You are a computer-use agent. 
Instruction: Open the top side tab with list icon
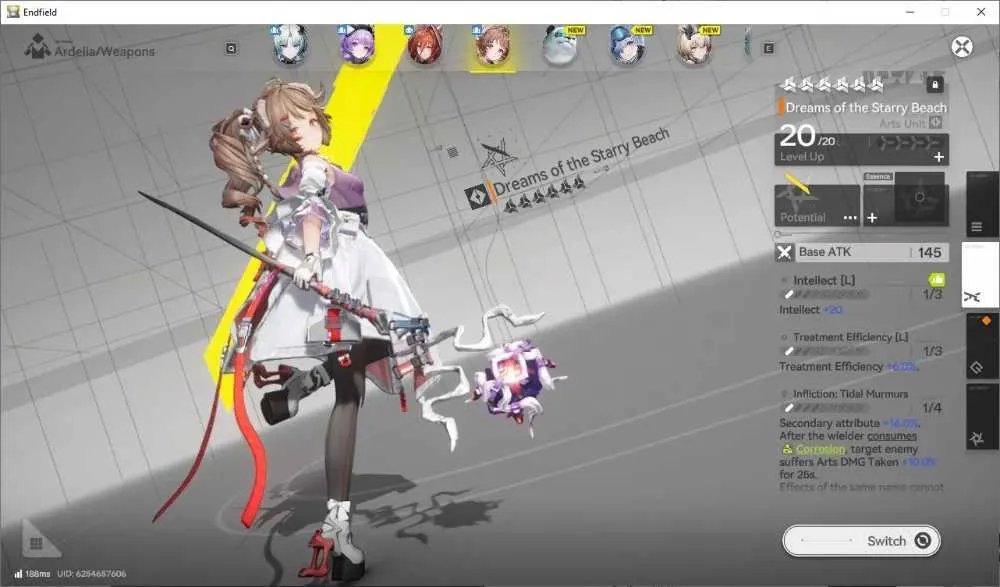coord(982,205)
